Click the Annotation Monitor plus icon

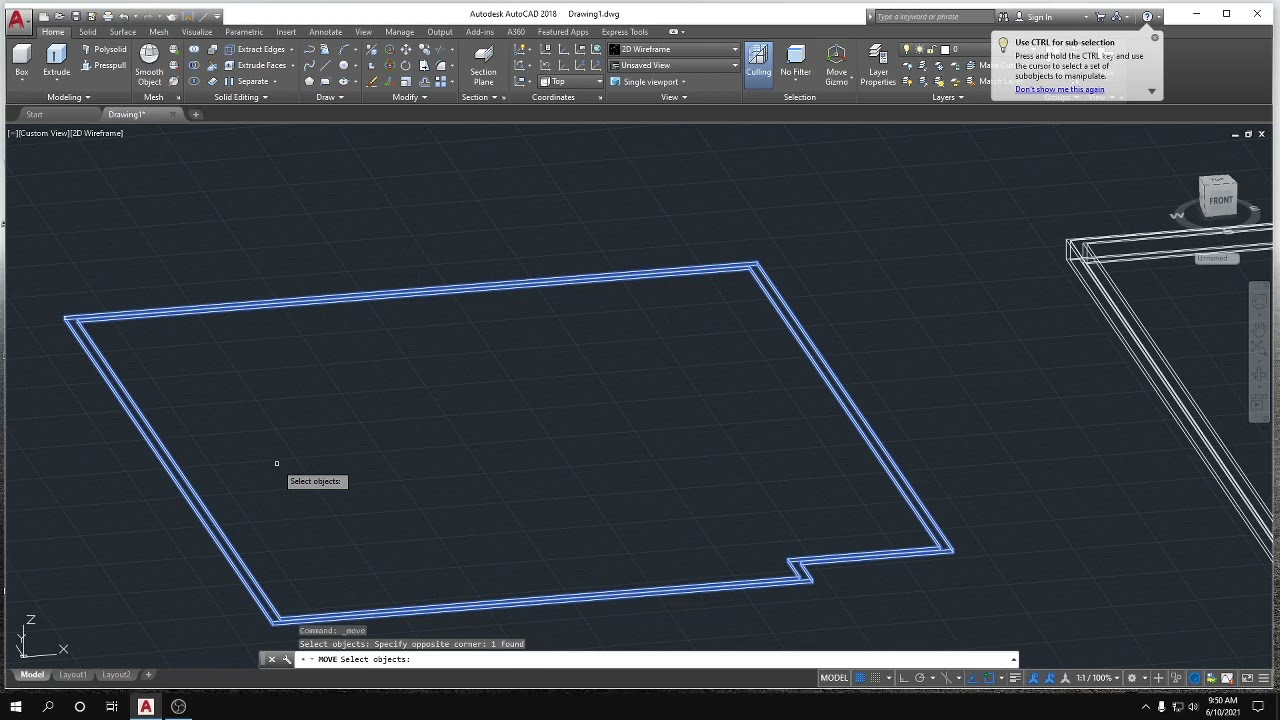[1158, 678]
